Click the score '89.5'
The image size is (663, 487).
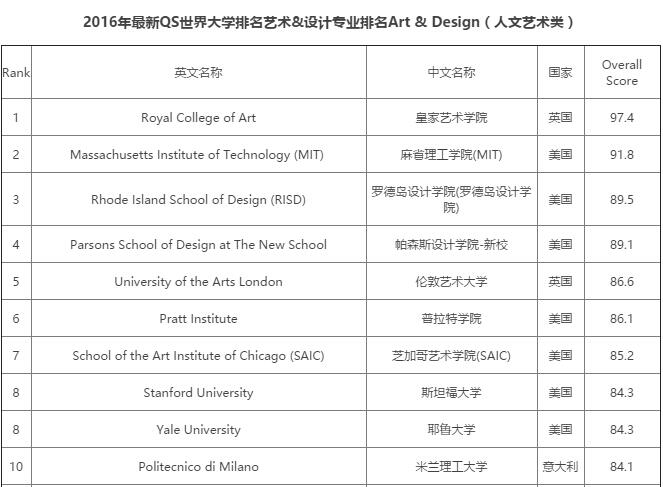pos(622,200)
